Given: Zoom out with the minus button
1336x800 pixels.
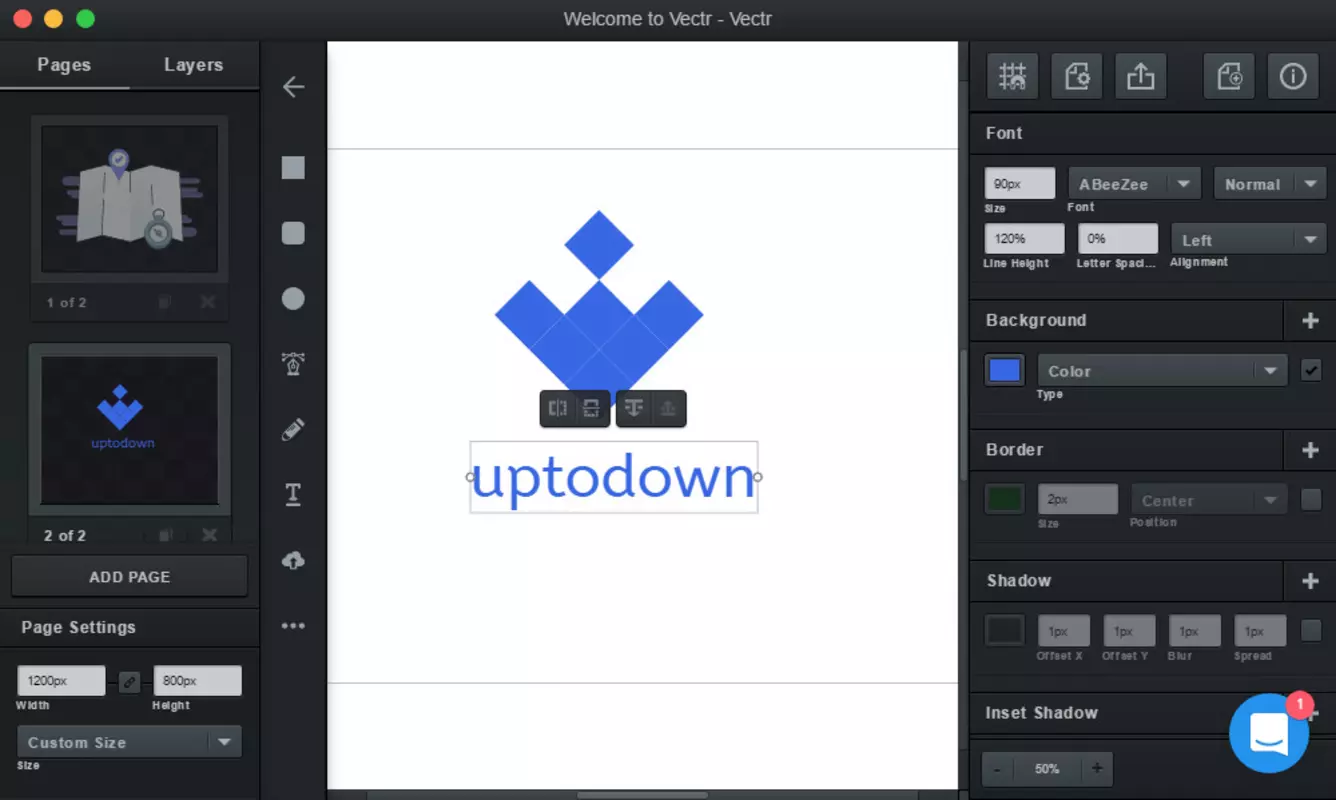Looking at the screenshot, I should click(x=997, y=769).
